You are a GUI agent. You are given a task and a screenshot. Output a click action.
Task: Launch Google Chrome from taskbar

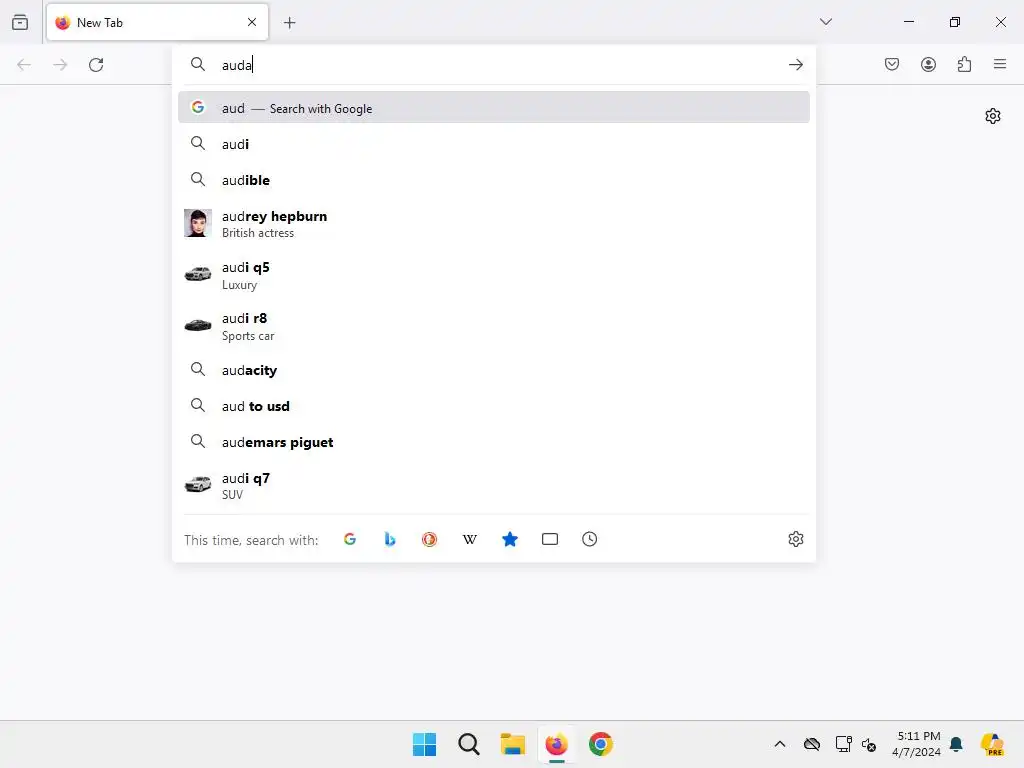[601, 744]
